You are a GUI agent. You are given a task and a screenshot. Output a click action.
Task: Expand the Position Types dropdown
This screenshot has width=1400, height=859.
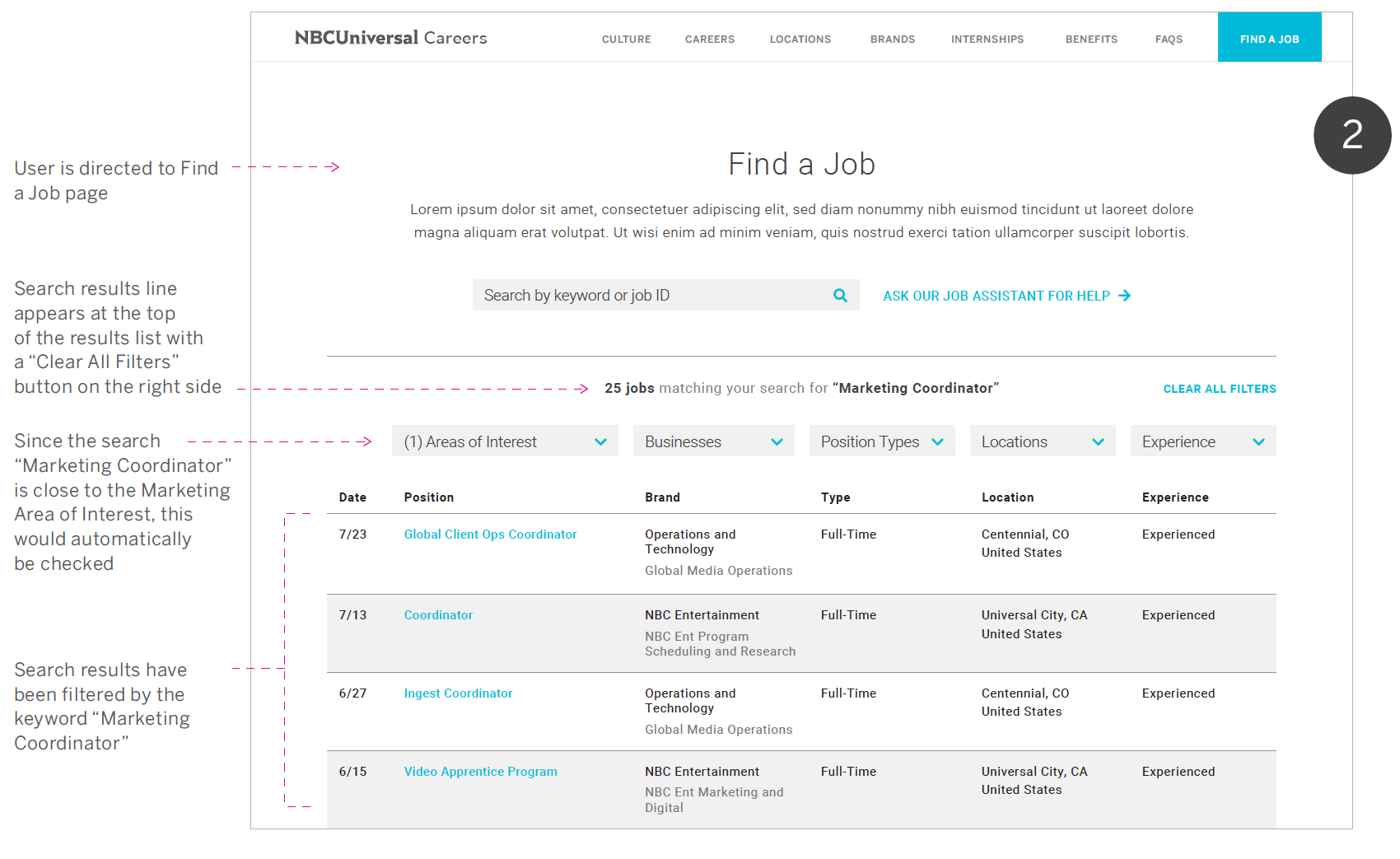[x=881, y=441]
